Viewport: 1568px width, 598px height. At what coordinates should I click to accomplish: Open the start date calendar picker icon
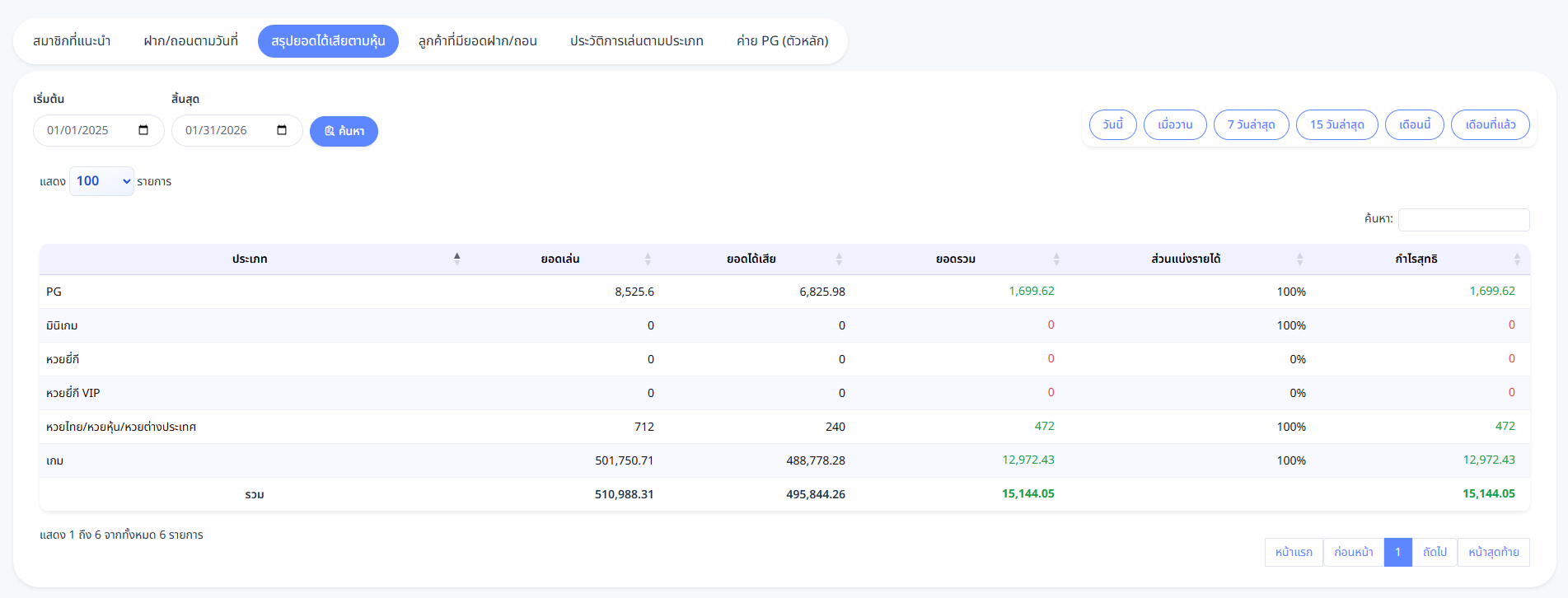[143, 130]
